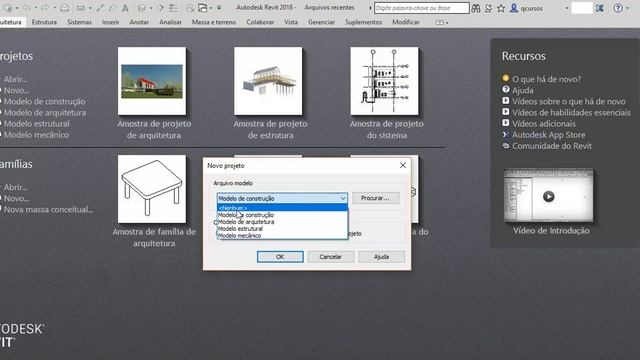Click the Help question mark icon

618,8
